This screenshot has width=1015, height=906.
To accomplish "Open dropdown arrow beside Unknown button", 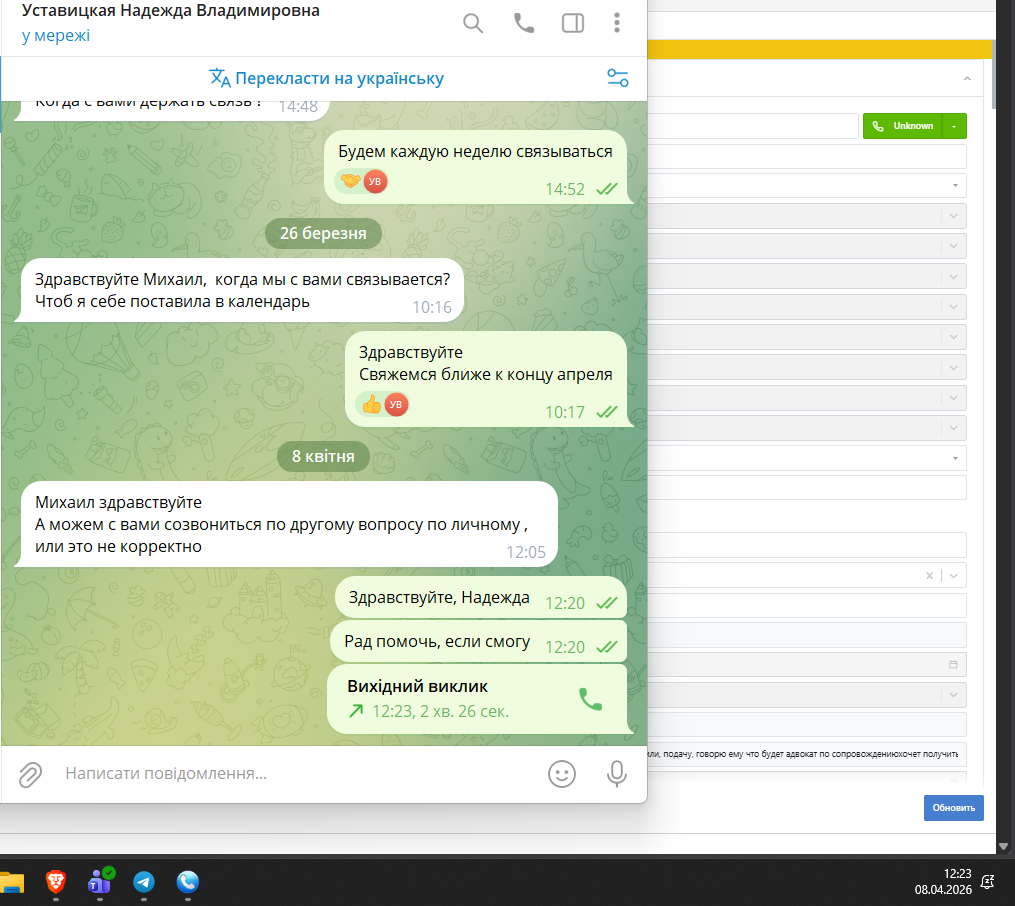I will [954, 126].
